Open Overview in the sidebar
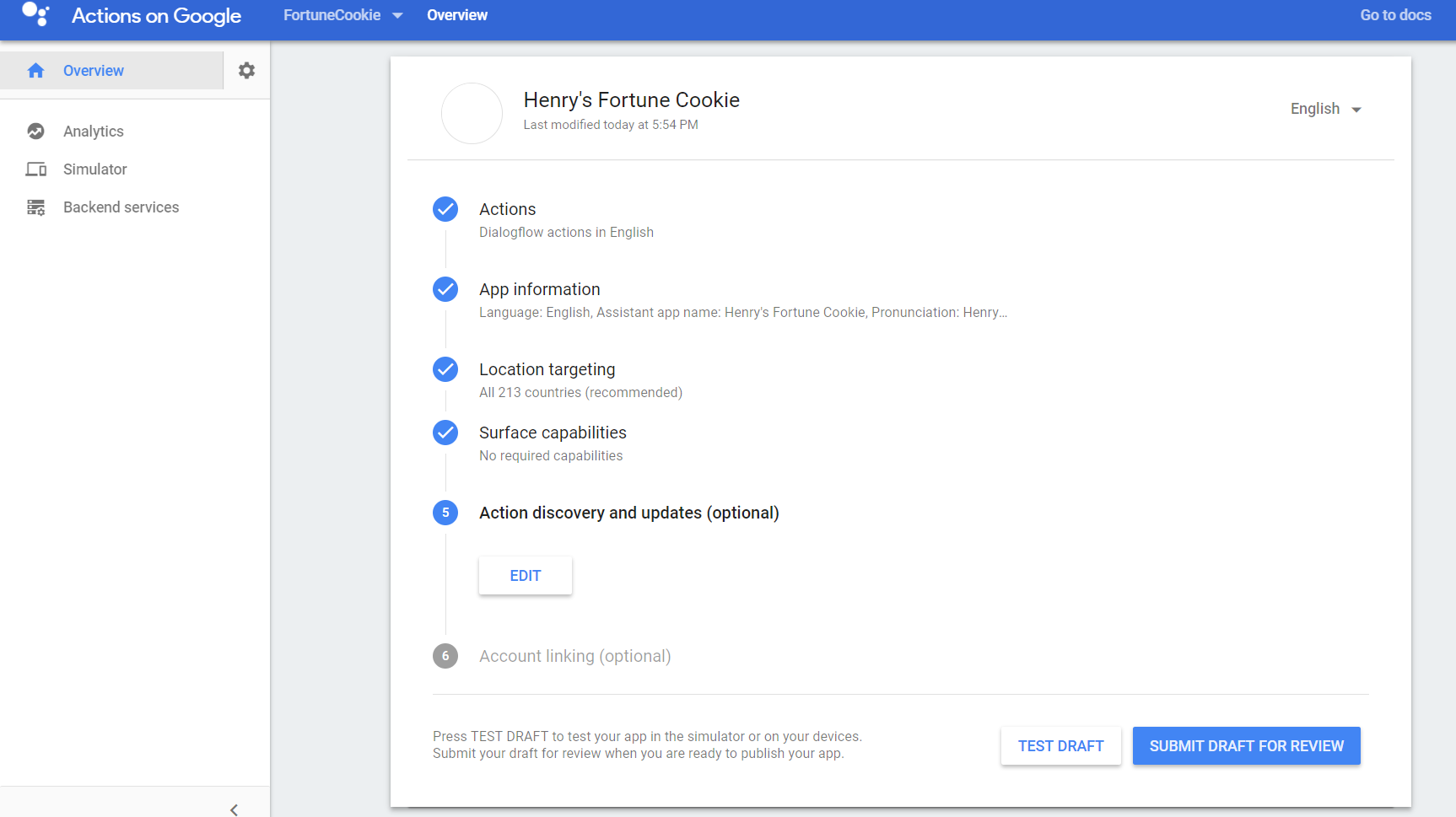 [x=111, y=71]
